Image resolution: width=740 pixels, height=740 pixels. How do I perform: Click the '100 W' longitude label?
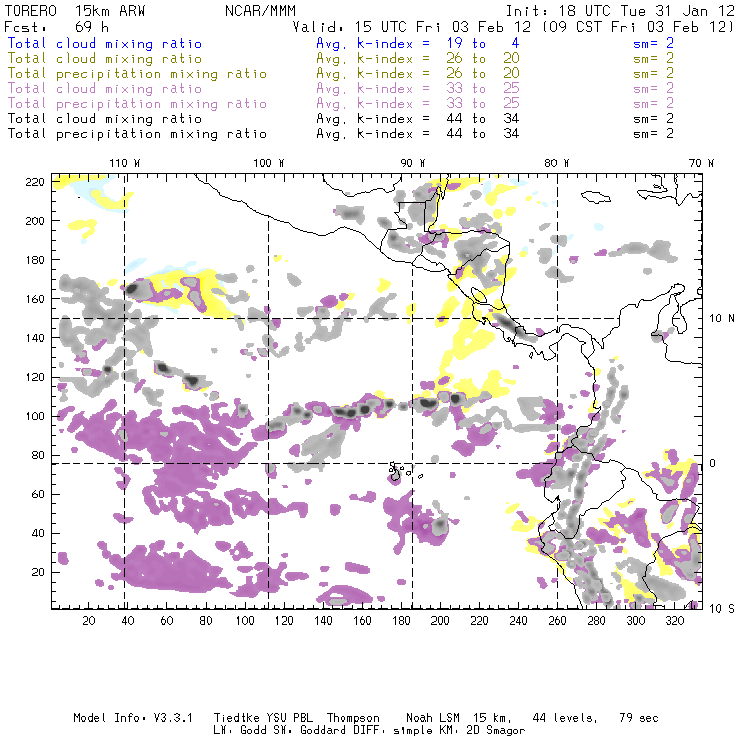[x=269, y=163]
